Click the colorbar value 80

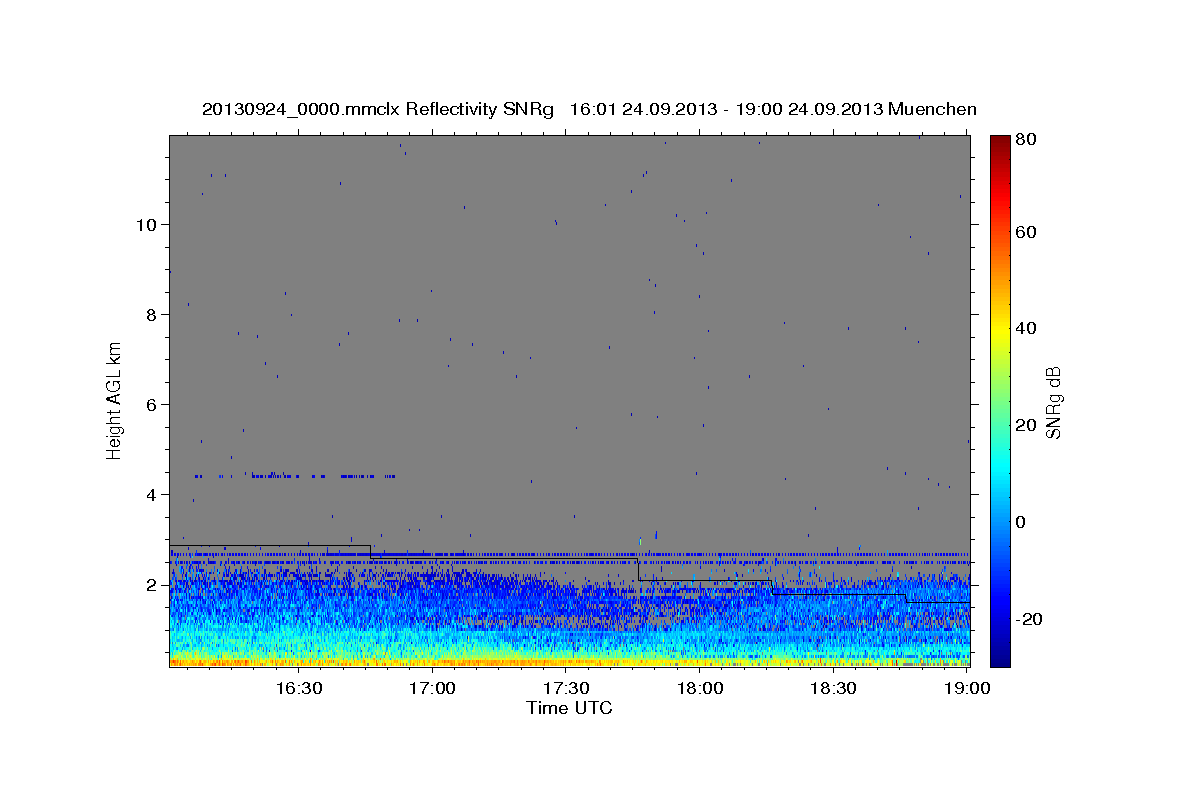coord(1027,140)
